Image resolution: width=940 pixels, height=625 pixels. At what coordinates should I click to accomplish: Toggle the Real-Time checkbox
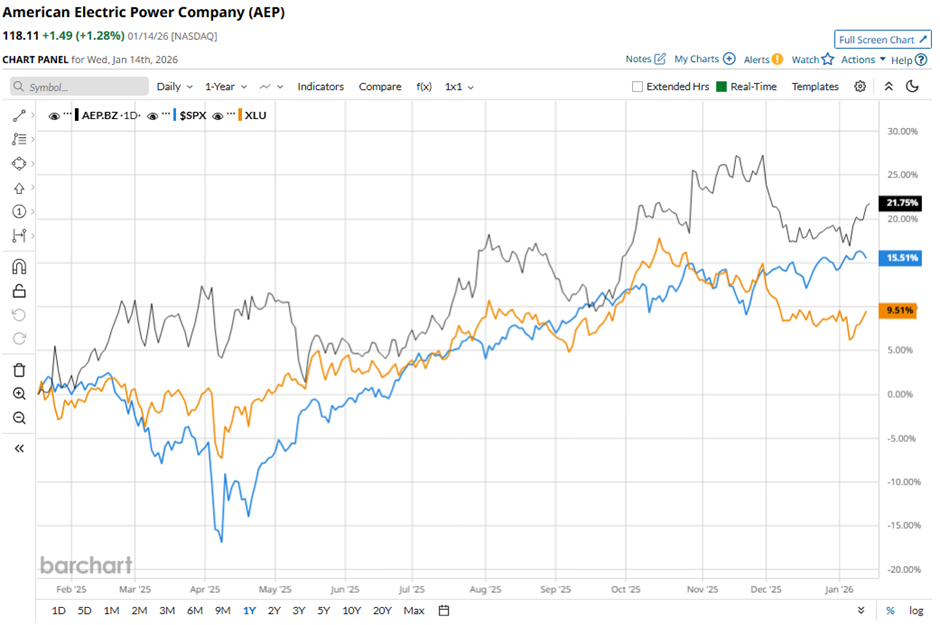point(721,87)
